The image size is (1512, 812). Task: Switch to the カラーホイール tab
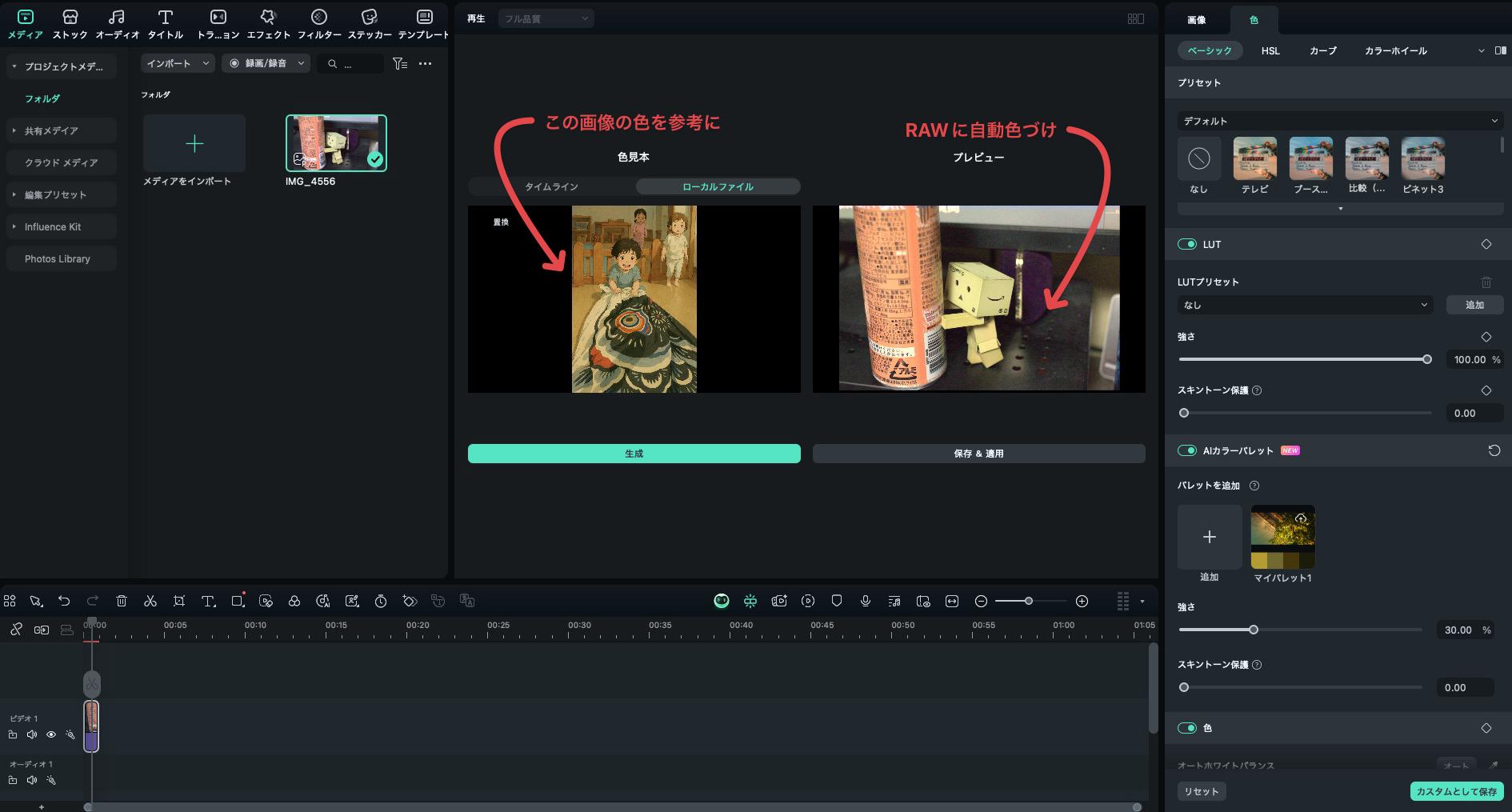tap(1396, 50)
